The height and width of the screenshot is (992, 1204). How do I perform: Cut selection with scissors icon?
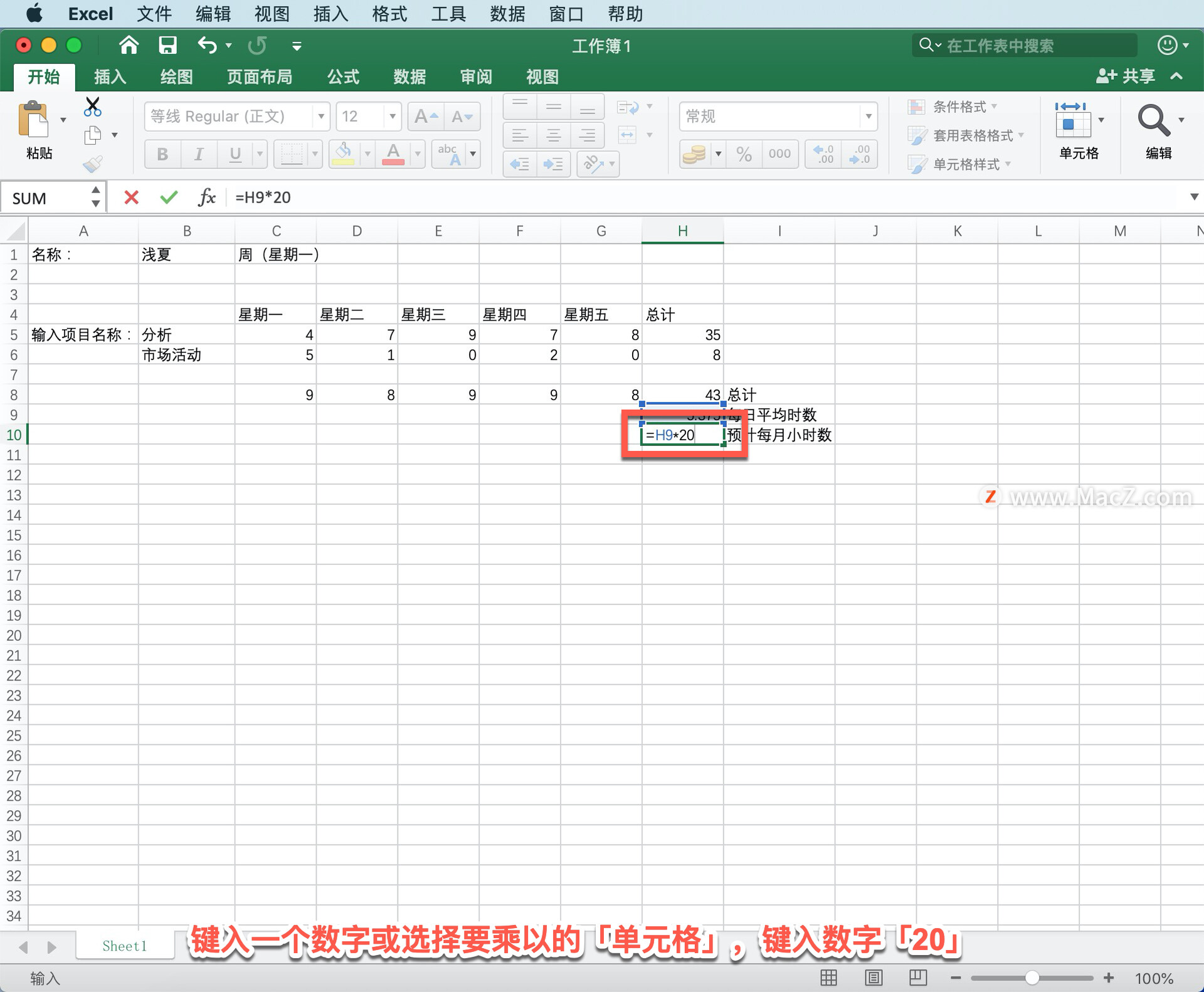pos(93,107)
